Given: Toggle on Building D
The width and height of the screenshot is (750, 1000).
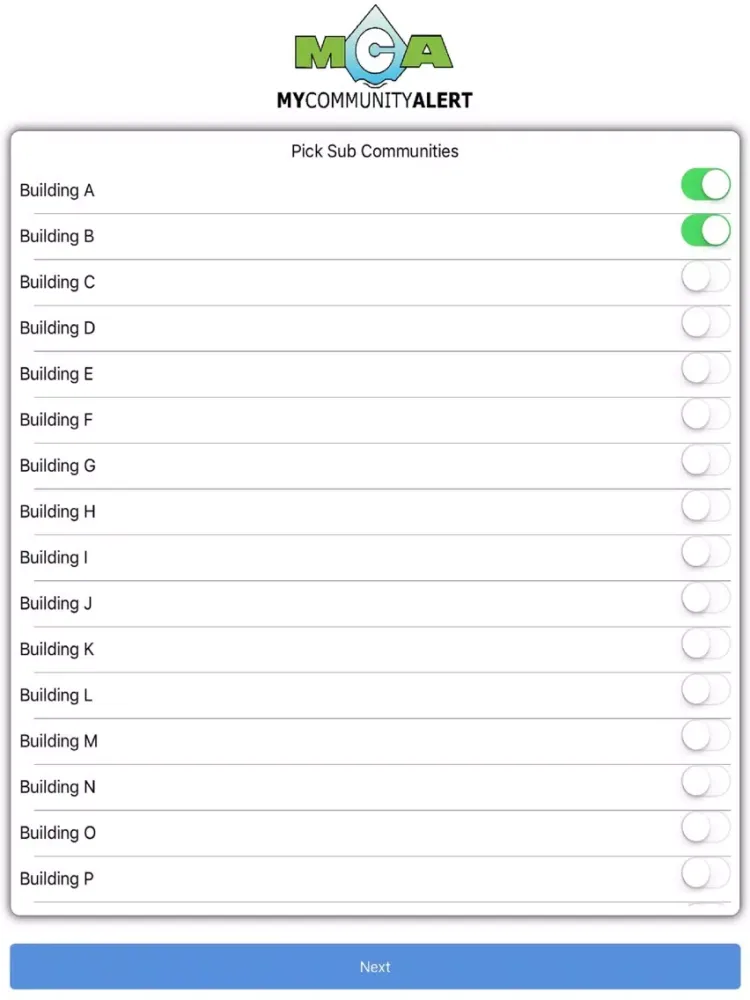Looking at the screenshot, I should (705, 323).
